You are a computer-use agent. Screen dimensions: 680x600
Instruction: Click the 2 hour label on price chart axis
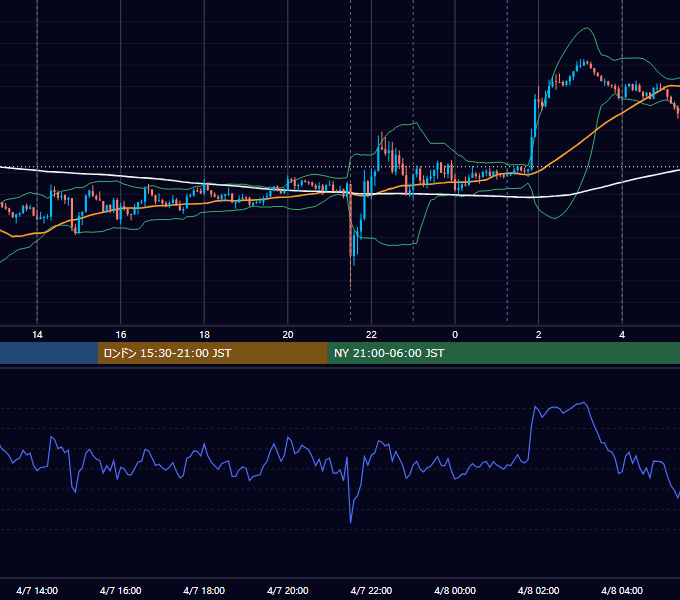[x=539, y=335]
